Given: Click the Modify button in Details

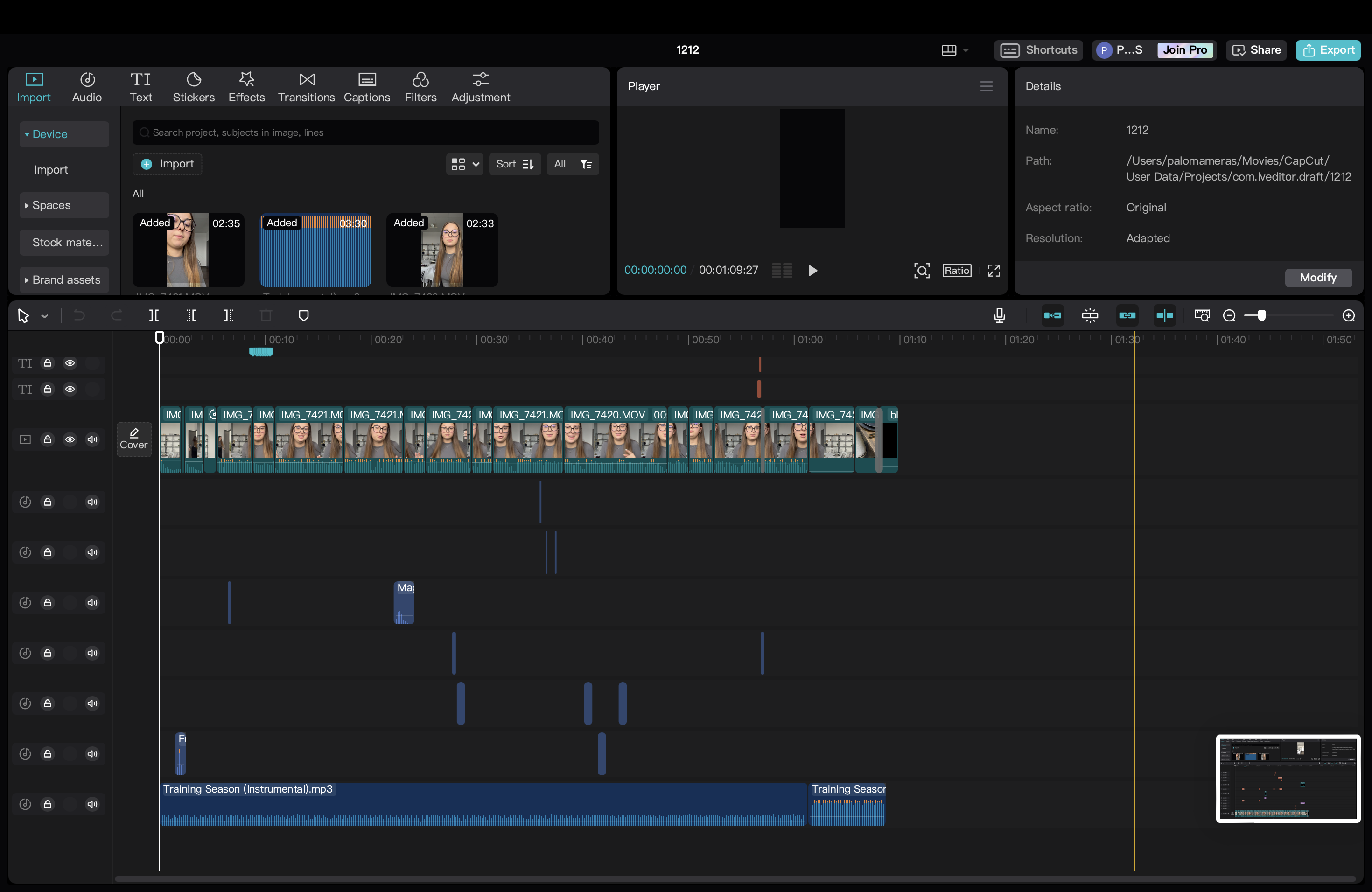Looking at the screenshot, I should click(x=1317, y=277).
